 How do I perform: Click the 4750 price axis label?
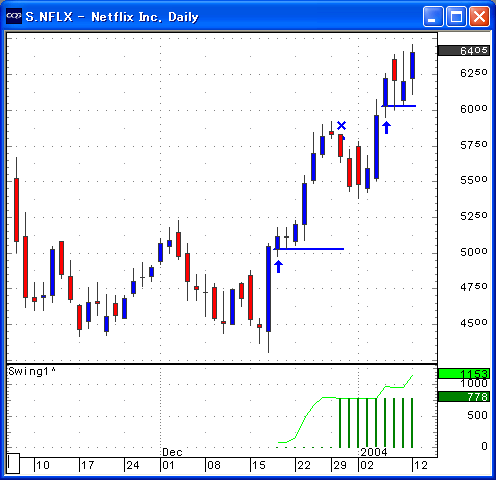pos(474,287)
